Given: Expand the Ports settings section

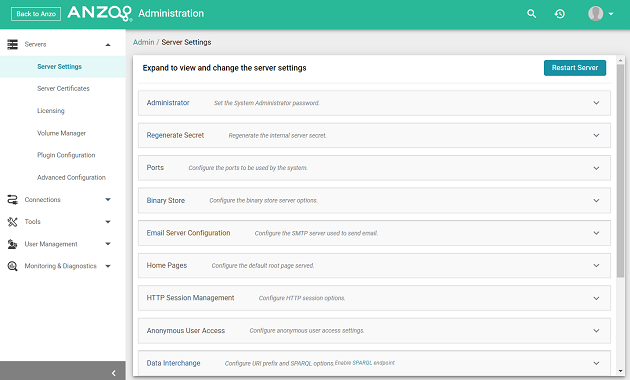Looking at the screenshot, I should click(374, 168).
